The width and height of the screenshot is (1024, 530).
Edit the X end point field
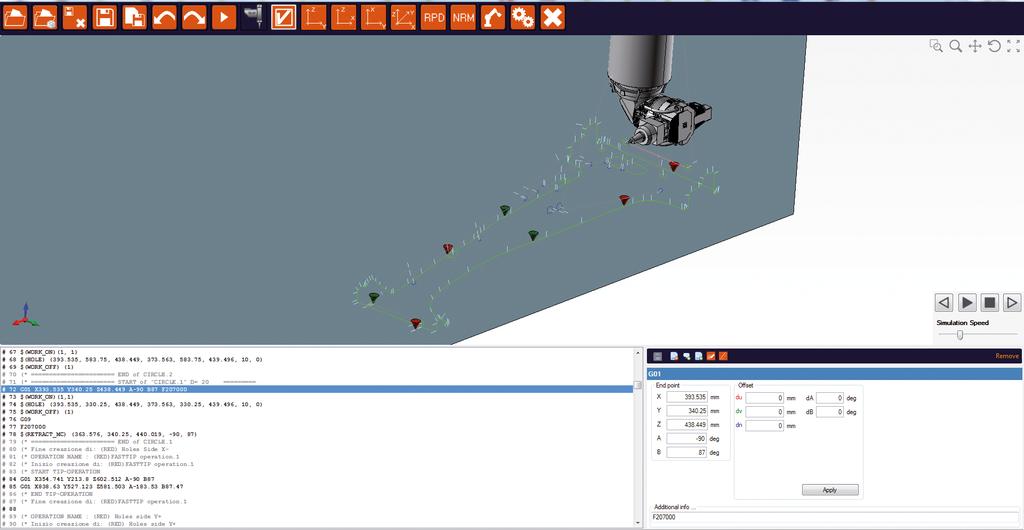click(687, 397)
